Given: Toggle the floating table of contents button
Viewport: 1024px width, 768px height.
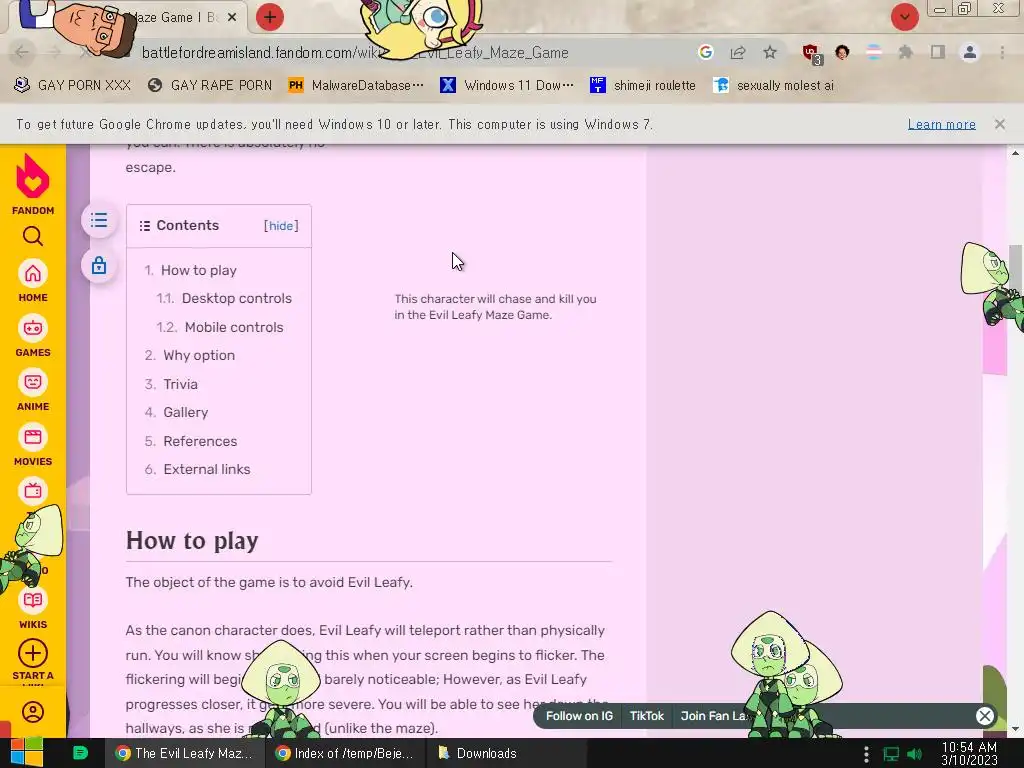Looking at the screenshot, I should [x=99, y=220].
